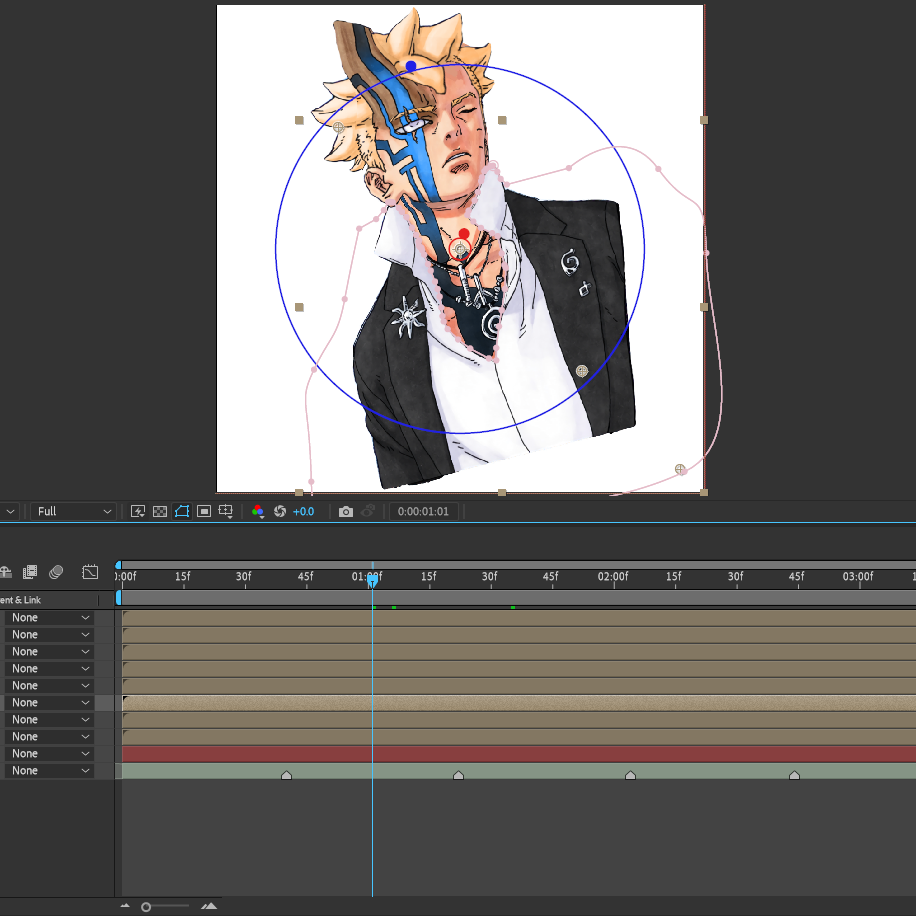This screenshot has height=916, width=916.
Task: Take a snapshot with the camera icon
Action: 346,512
